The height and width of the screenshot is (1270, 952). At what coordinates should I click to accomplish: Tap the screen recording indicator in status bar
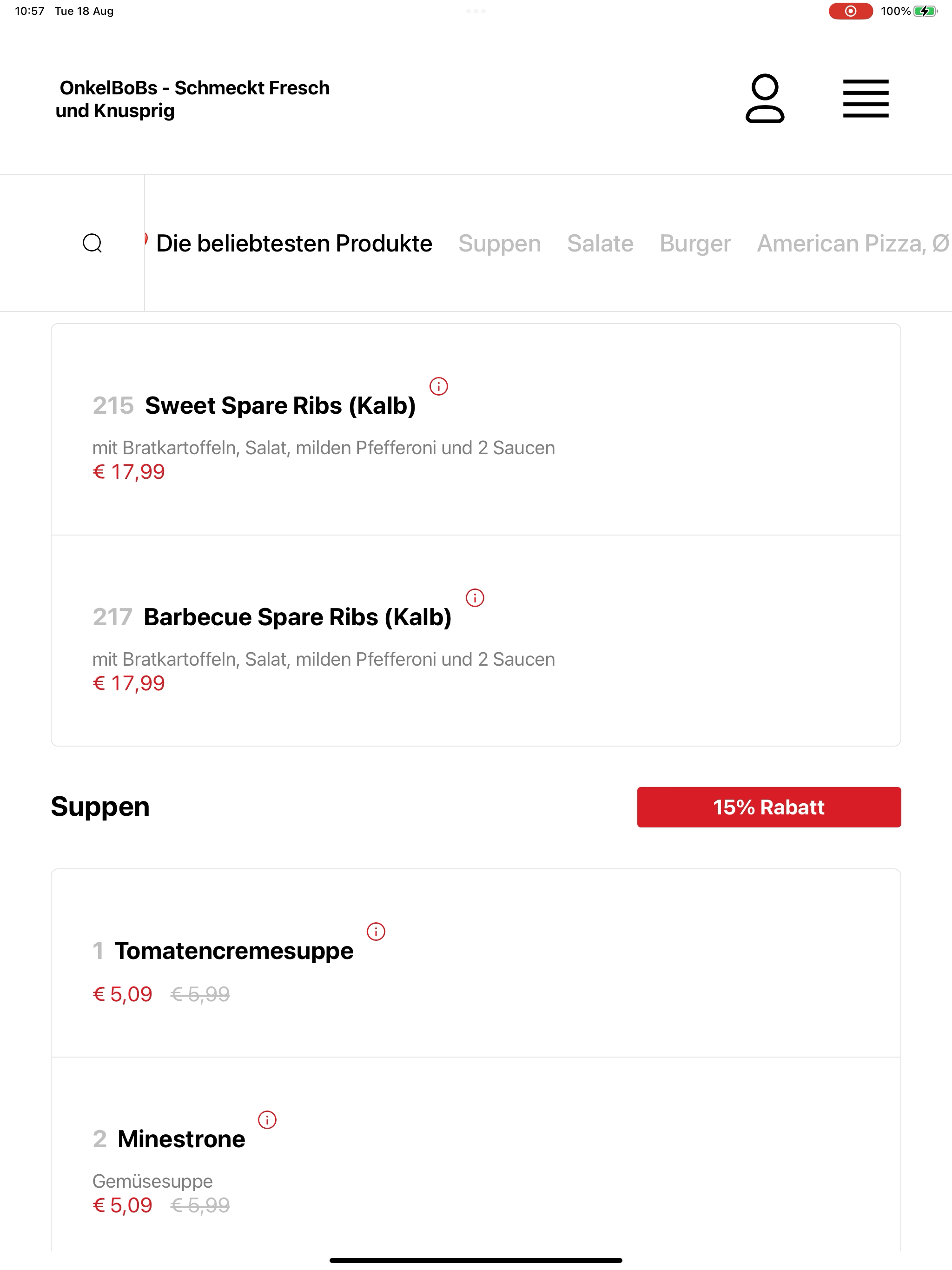click(850, 11)
